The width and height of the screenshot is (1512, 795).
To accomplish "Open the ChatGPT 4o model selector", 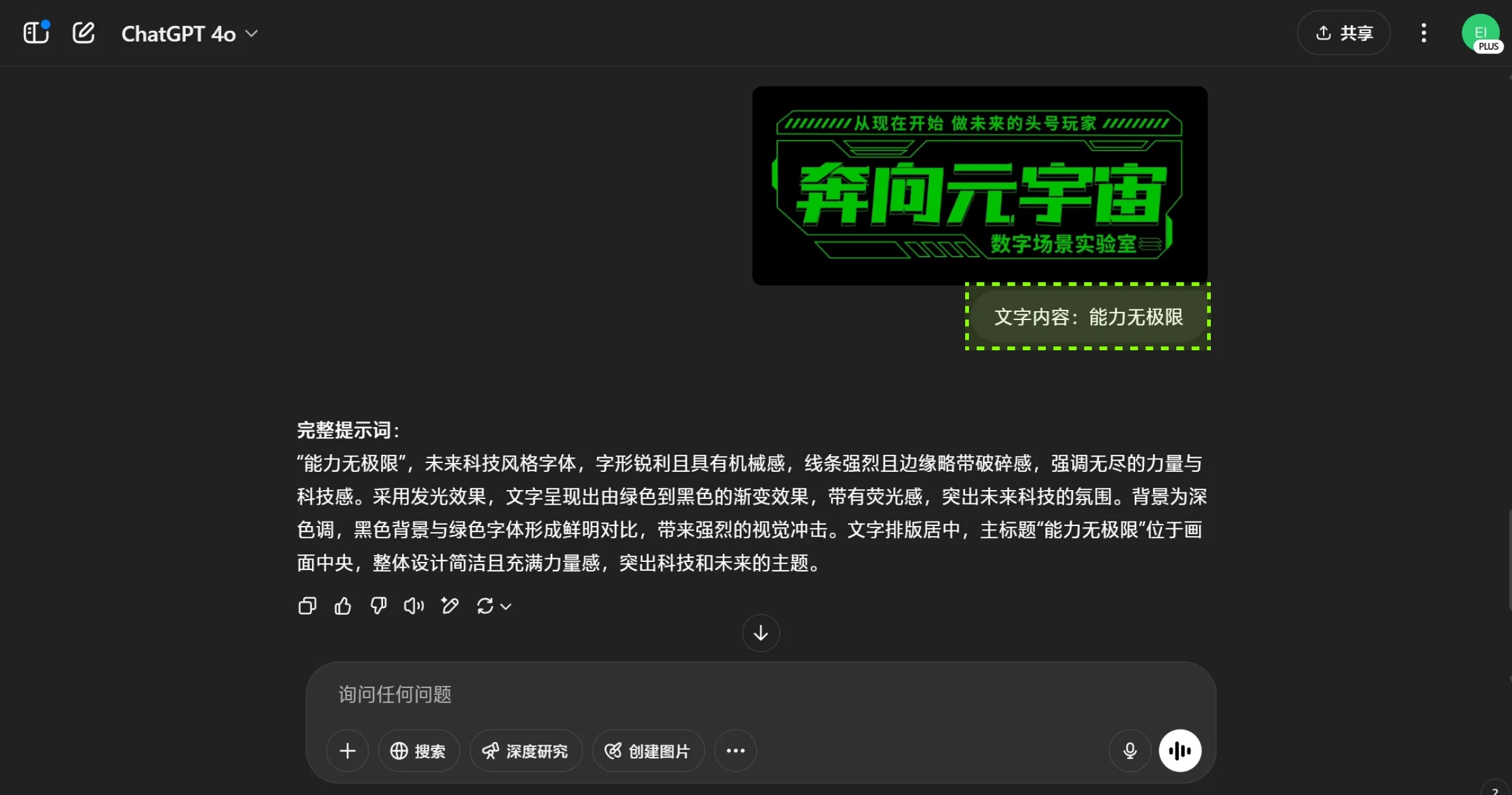I will [x=189, y=33].
